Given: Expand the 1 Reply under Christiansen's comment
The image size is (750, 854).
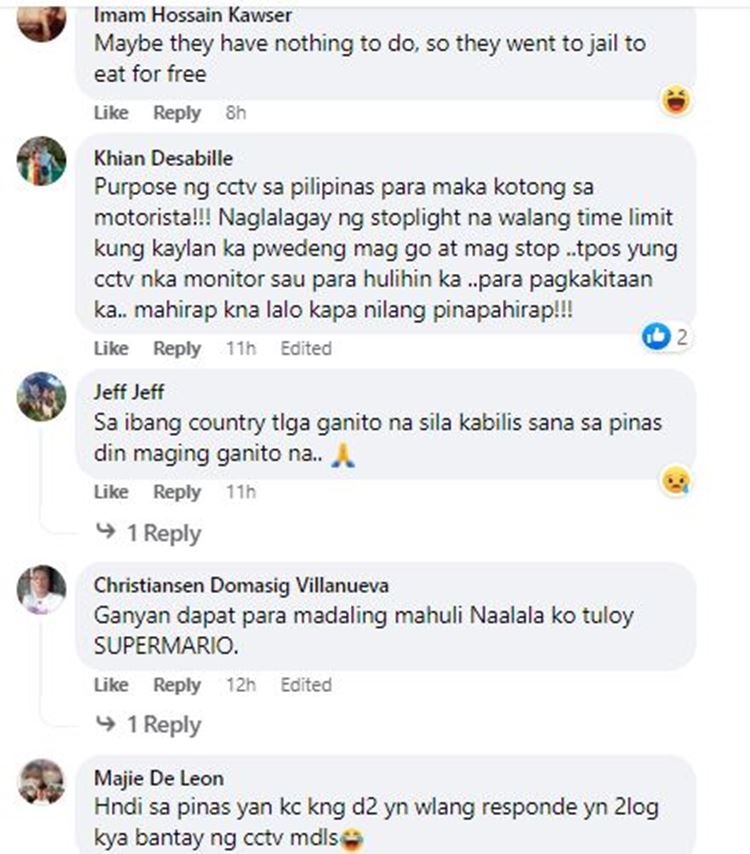Looking at the screenshot, I should pyautogui.click(x=148, y=724).
